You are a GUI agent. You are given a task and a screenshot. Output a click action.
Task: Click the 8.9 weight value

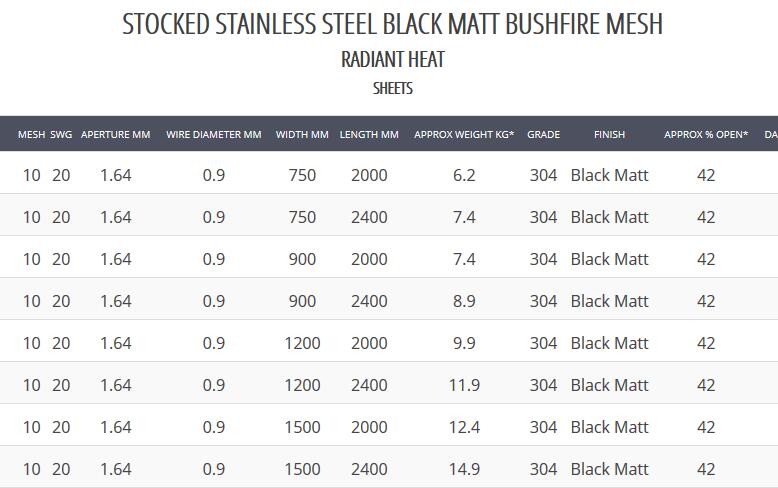coord(464,301)
